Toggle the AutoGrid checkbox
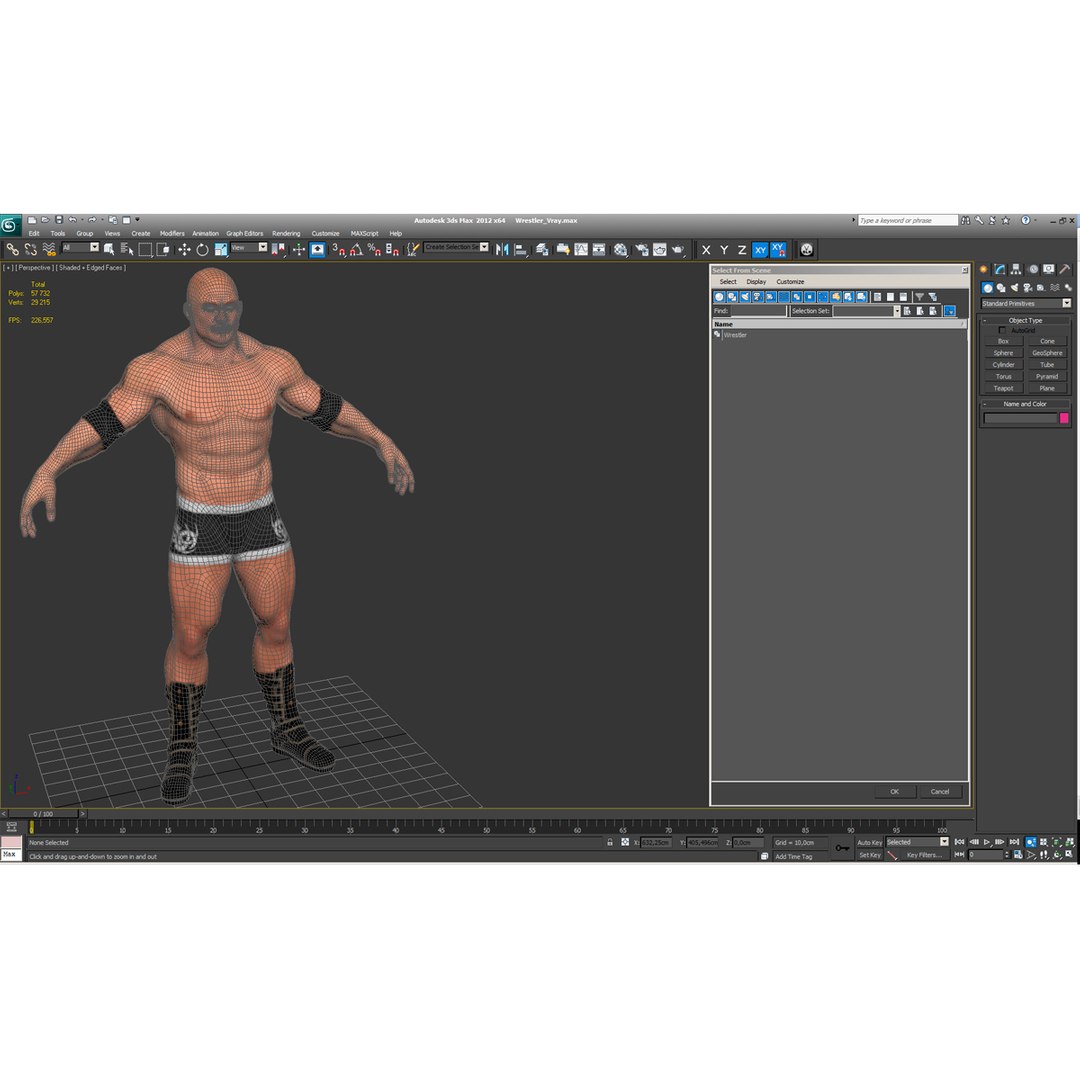The width and height of the screenshot is (1080, 1080). 1002,330
